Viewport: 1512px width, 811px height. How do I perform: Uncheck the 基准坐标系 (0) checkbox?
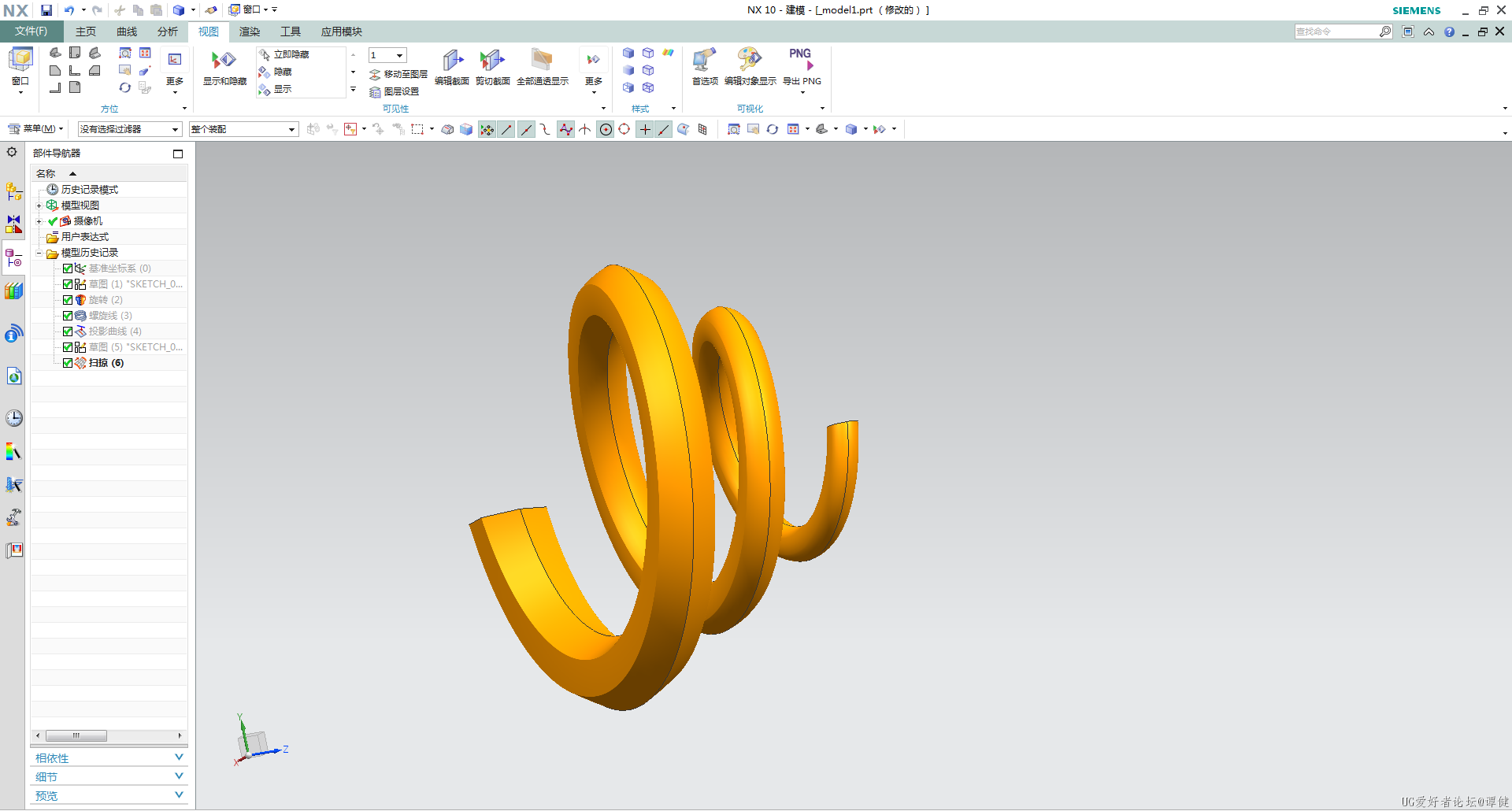coord(68,268)
